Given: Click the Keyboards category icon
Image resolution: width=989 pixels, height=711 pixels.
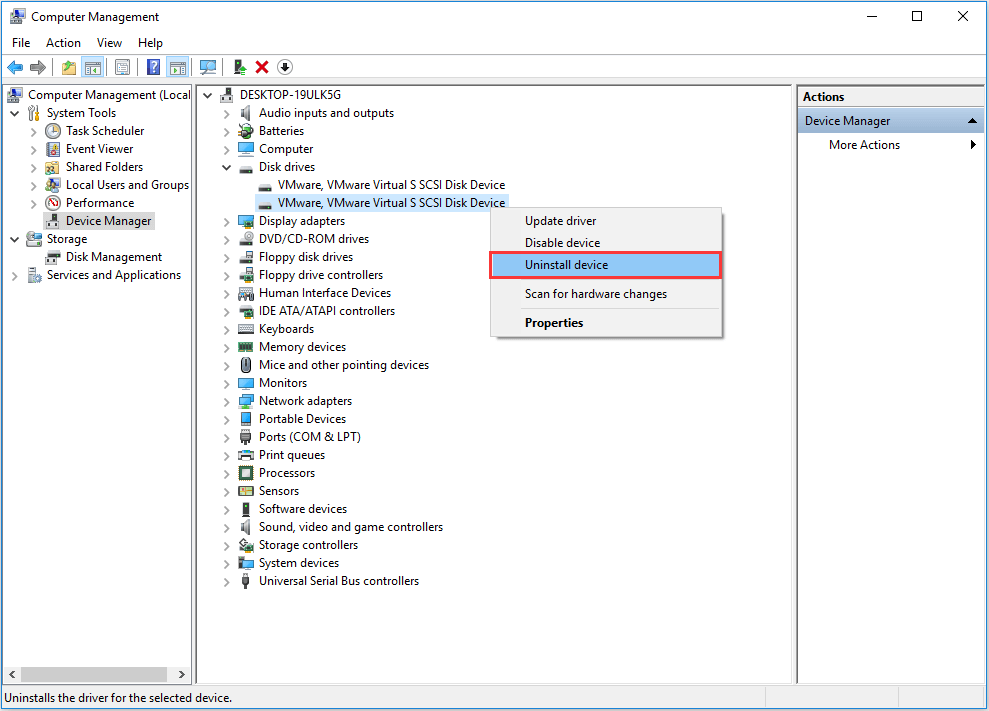Looking at the screenshot, I should tap(245, 329).
